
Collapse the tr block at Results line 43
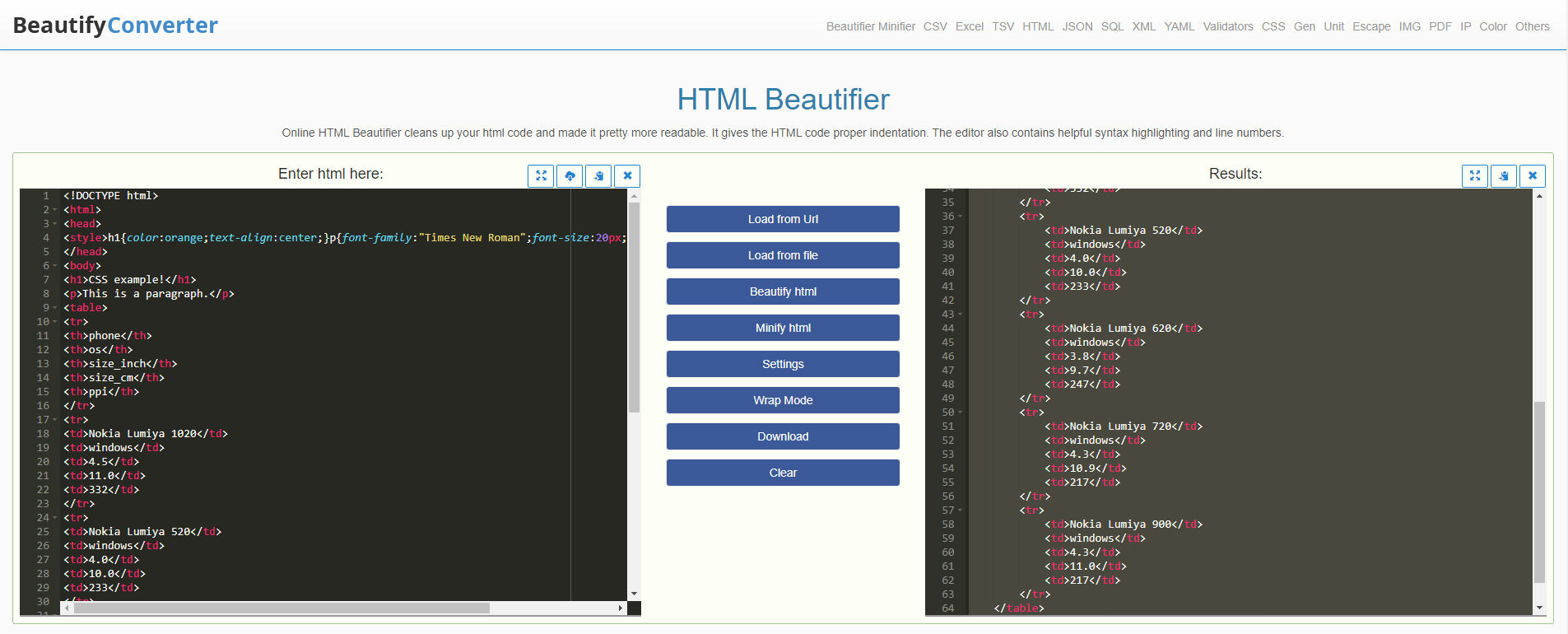tap(961, 315)
